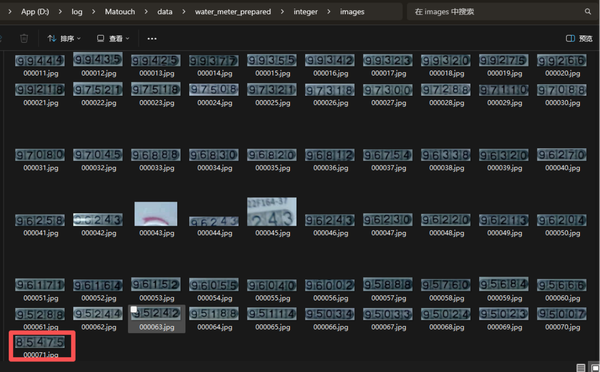Screen dimensions: 600x372
Task: Expand the chevron between Matouch and data
Action: point(146,12)
